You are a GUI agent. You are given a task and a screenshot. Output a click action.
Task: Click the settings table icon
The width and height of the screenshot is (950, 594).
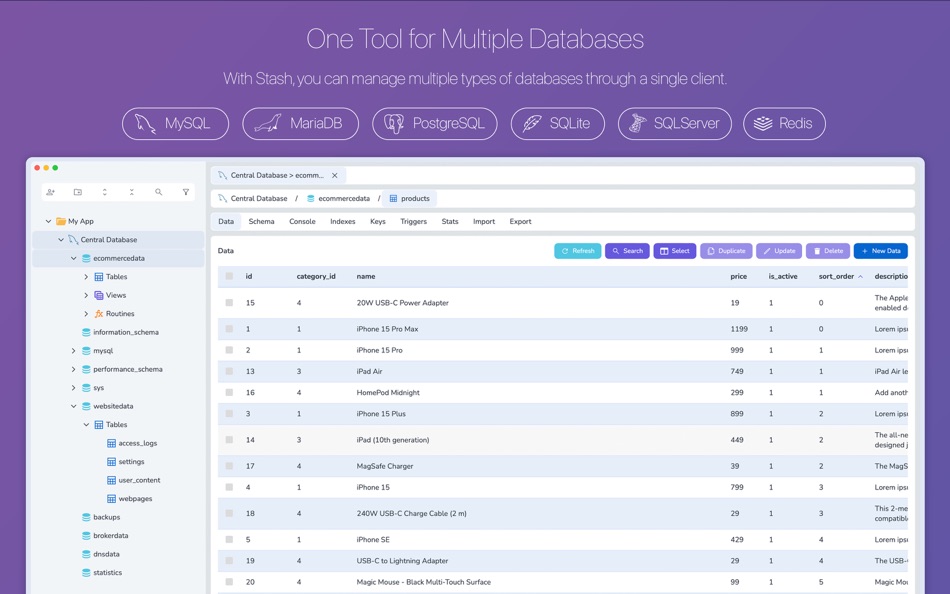tap(111, 462)
